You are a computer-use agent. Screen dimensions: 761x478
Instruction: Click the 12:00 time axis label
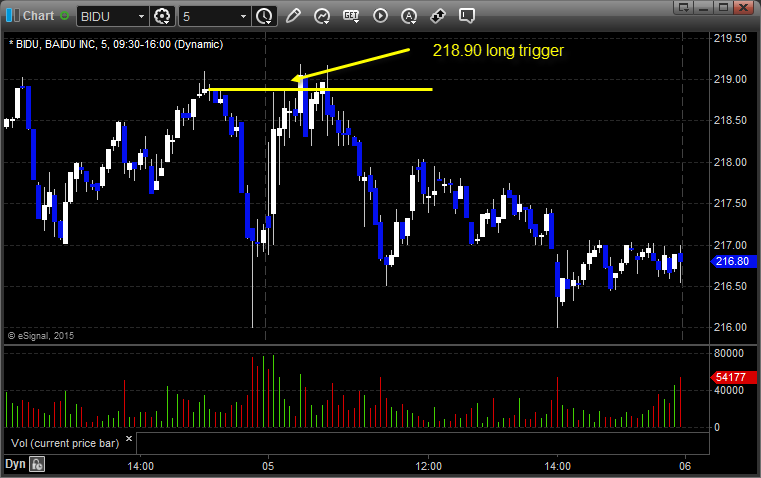[429, 466]
